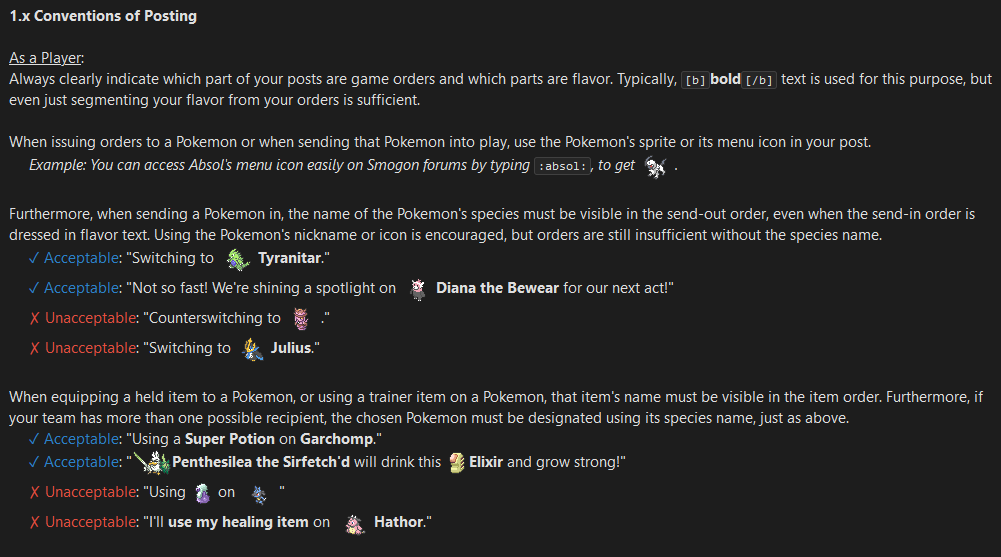Image resolution: width=1001 pixels, height=557 pixels.
Task: Click the '[/b]' closing code tag
Action: (x=759, y=80)
